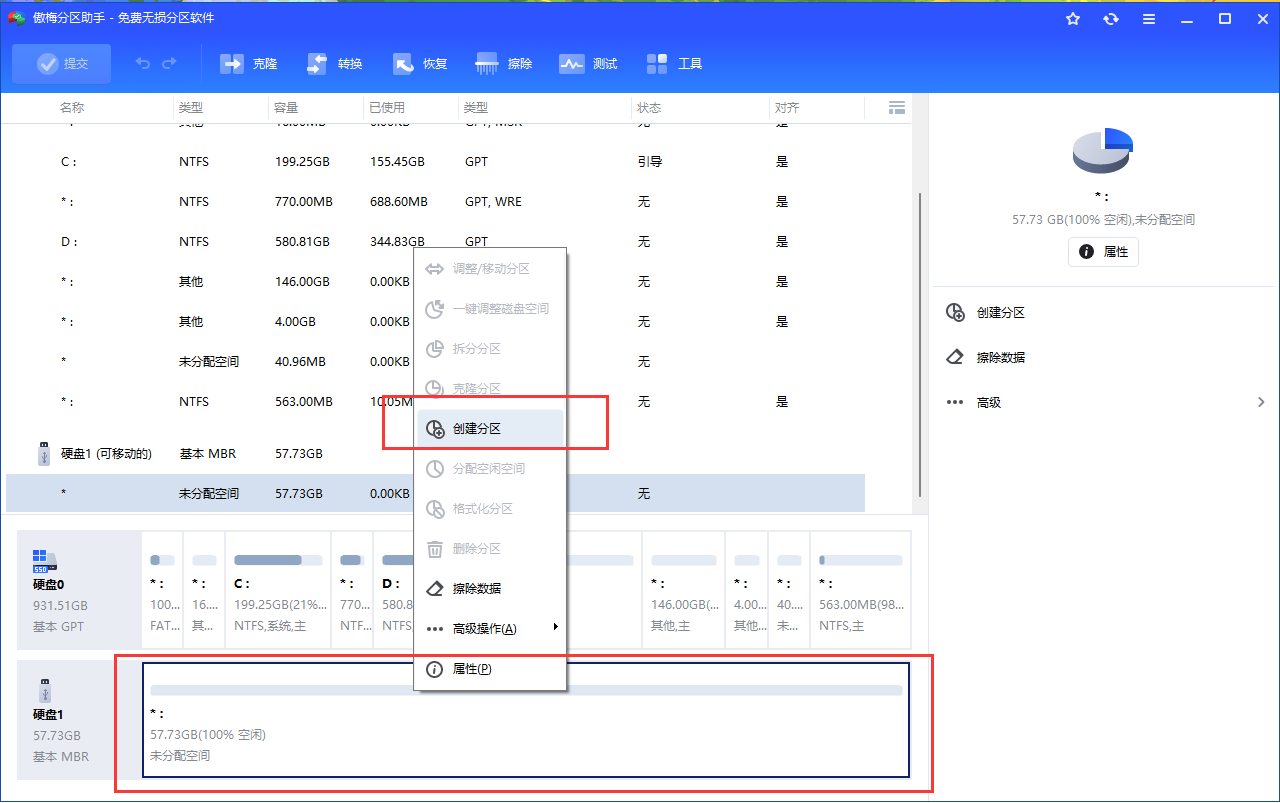Open the 恢复 (recover) toolbar tool
Viewport: 1280px width, 803px height.
point(420,64)
